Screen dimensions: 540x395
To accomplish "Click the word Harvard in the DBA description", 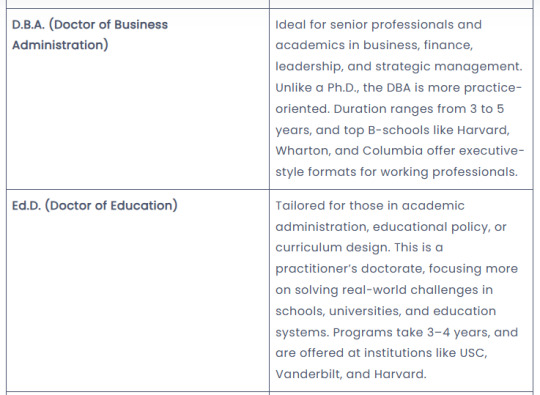I will click(483, 130).
